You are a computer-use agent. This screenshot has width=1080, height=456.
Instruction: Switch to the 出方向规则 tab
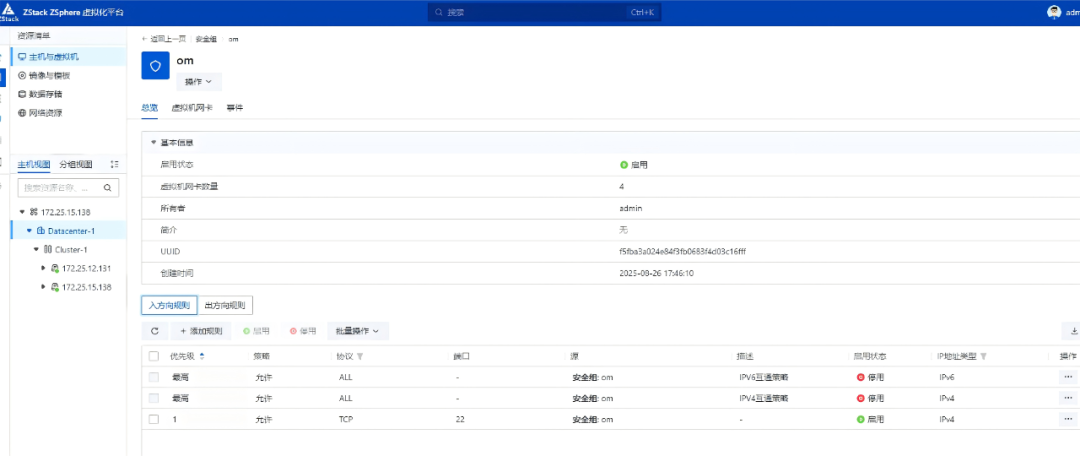[x=225, y=305]
